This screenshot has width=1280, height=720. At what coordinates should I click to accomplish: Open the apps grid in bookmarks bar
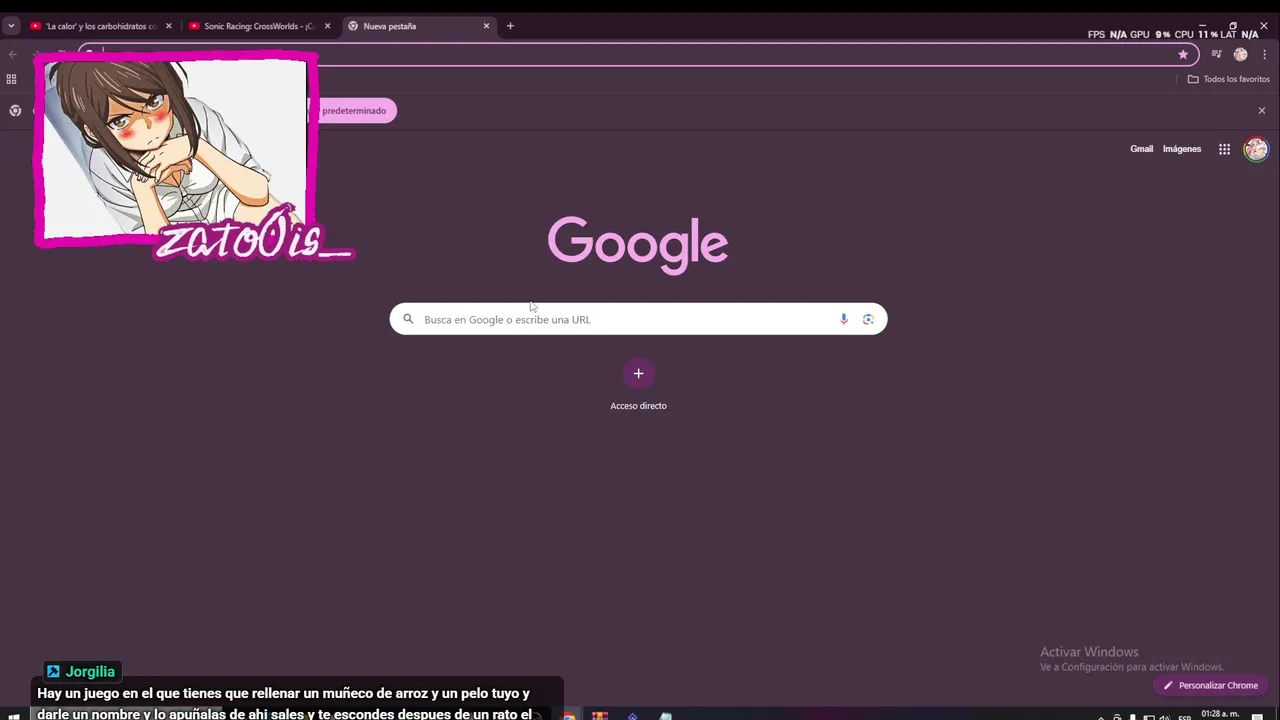click(x=11, y=79)
